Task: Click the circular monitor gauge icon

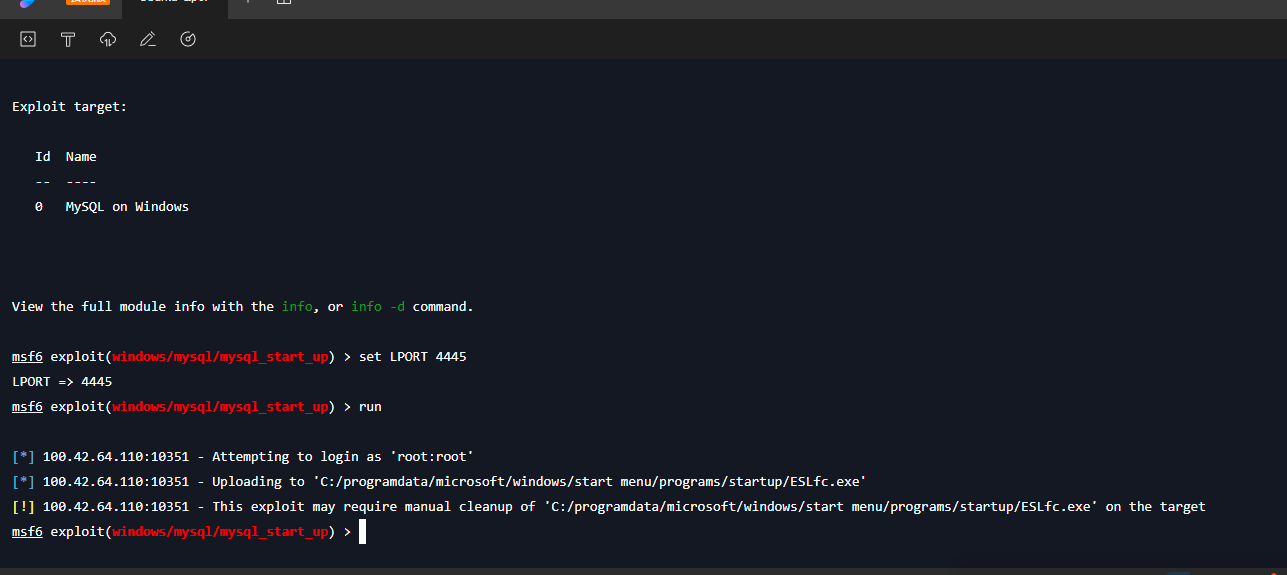Action: pyautogui.click(x=188, y=39)
